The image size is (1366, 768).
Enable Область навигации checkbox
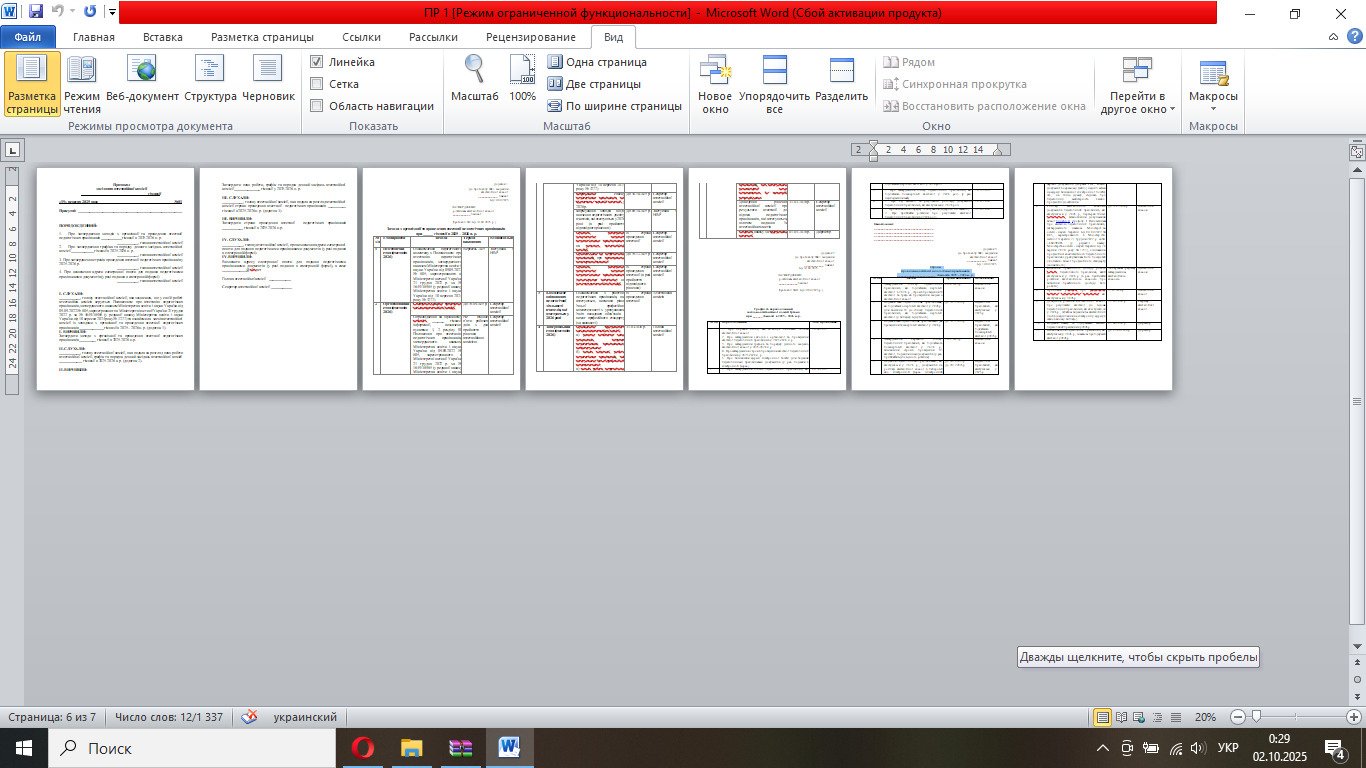pos(317,106)
